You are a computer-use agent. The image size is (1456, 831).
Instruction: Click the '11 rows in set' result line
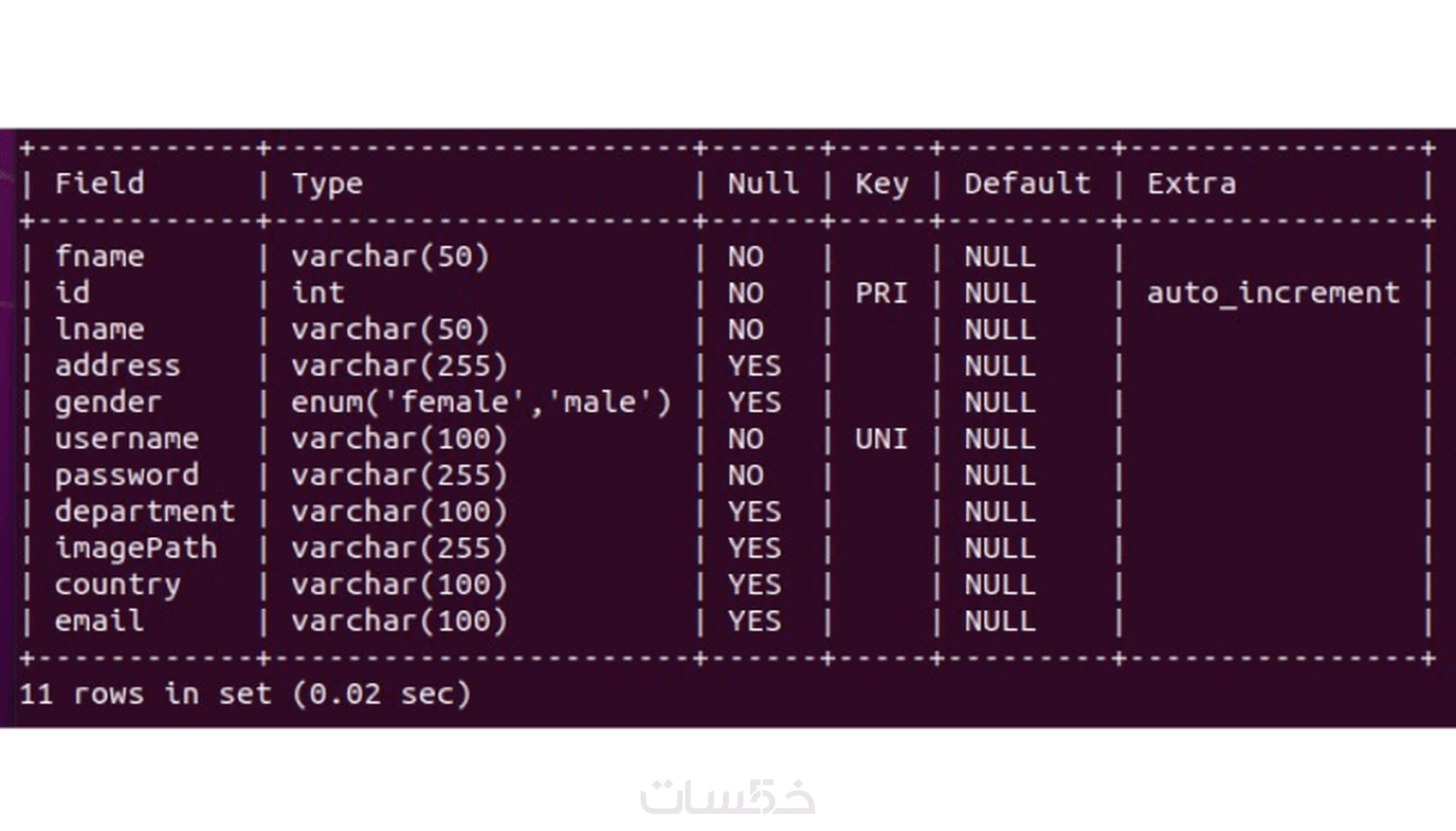click(x=245, y=694)
